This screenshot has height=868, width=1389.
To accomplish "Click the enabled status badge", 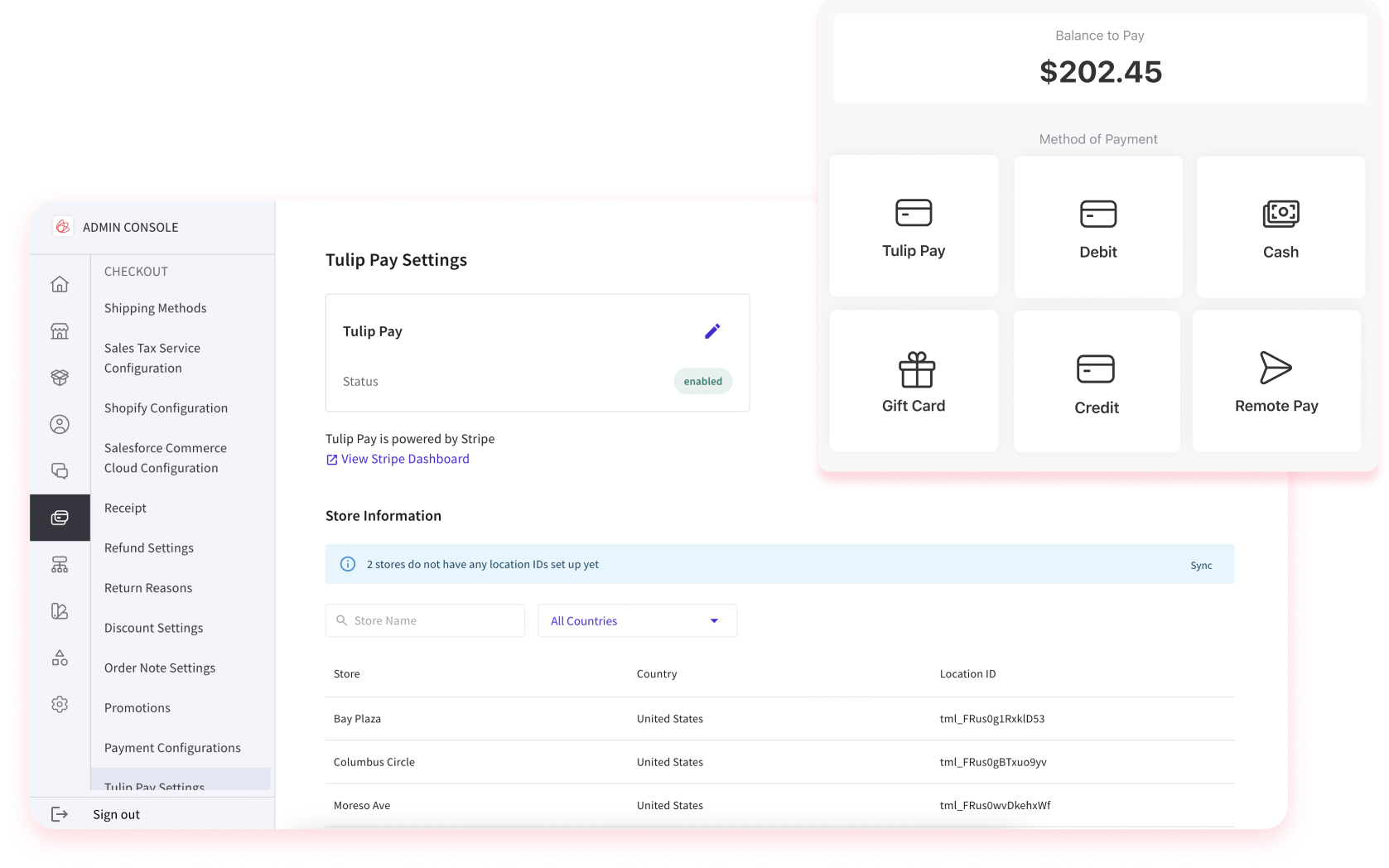I will pyautogui.click(x=703, y=381).
